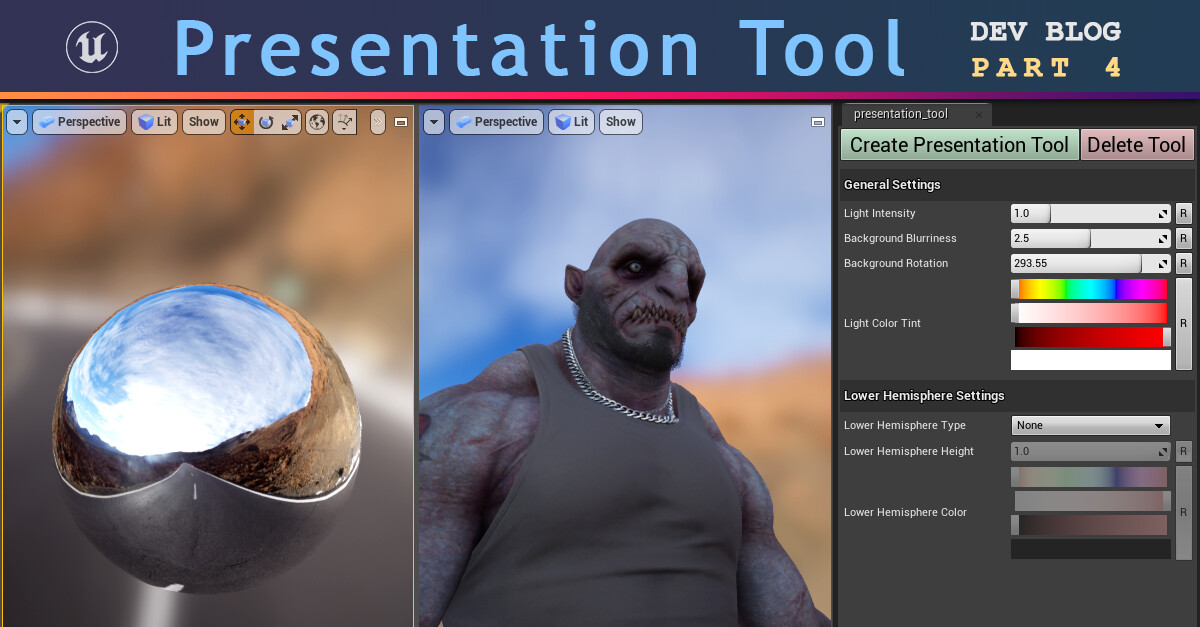Click the R reset icon beside Light Intensity
This screenshot has width=1200, height=627.
pyautogui.click(x=1183, y=213)
